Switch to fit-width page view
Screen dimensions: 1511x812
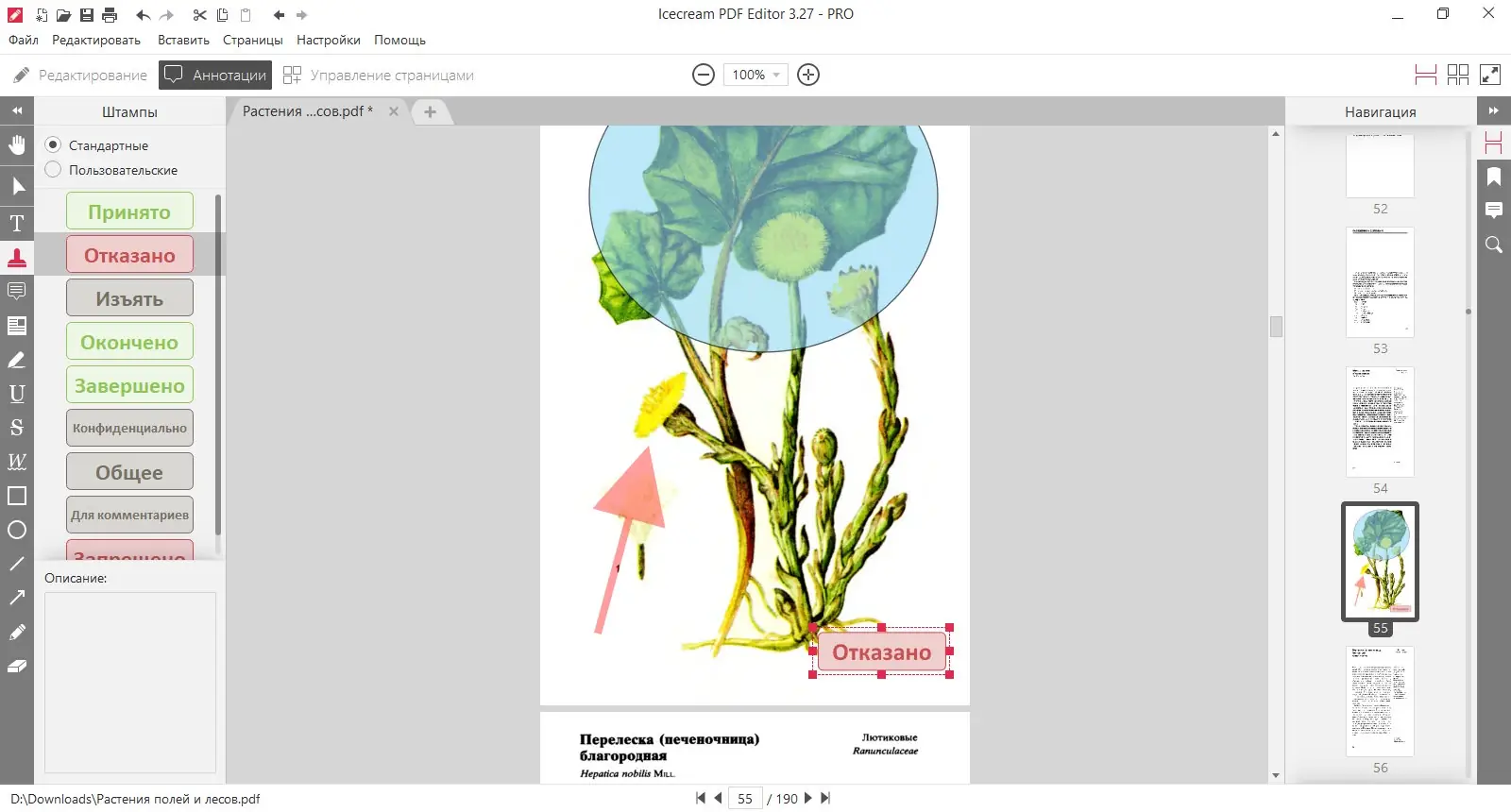(1426, 75)
